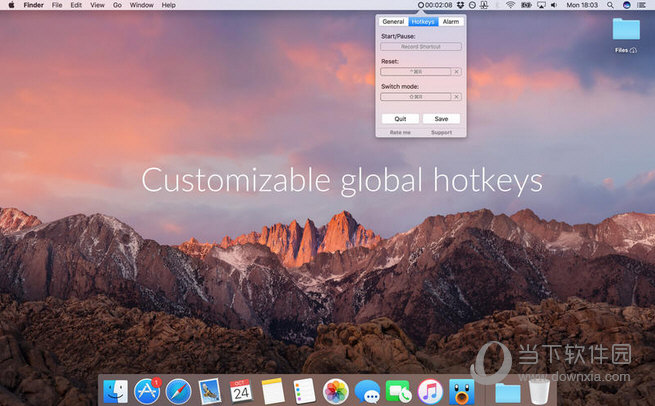Viewport: 655px width, 406px height.
Task: Open the Window menu
Action: click(x=141, y=5)
